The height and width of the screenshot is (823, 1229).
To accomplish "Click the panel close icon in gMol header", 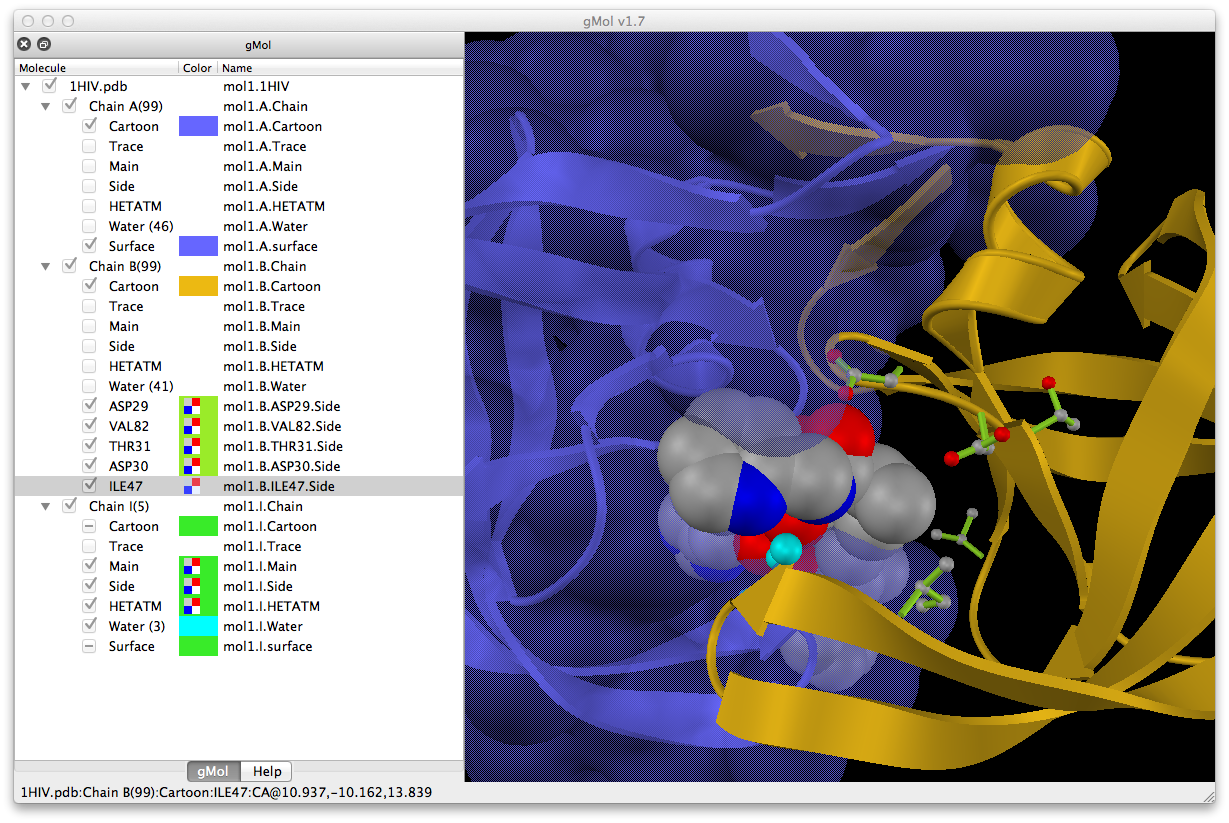I will pyautogui.click(x=25, y=44).
